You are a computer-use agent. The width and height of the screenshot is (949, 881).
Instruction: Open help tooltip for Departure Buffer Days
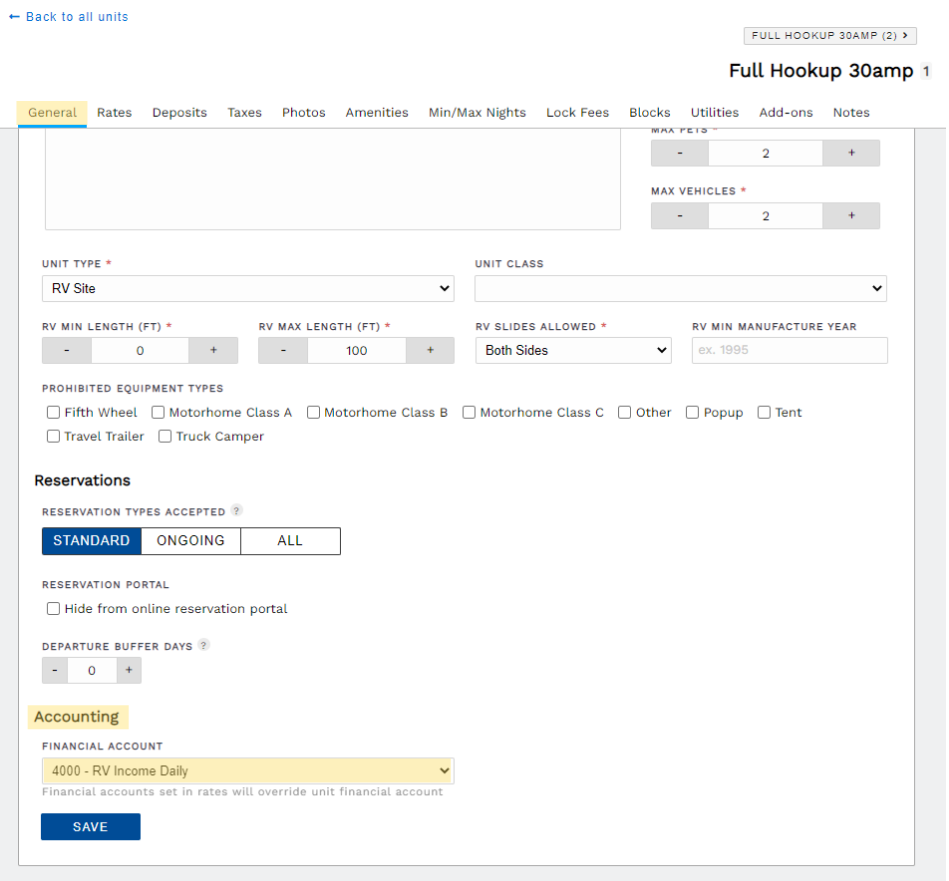[x=204, y=645]
